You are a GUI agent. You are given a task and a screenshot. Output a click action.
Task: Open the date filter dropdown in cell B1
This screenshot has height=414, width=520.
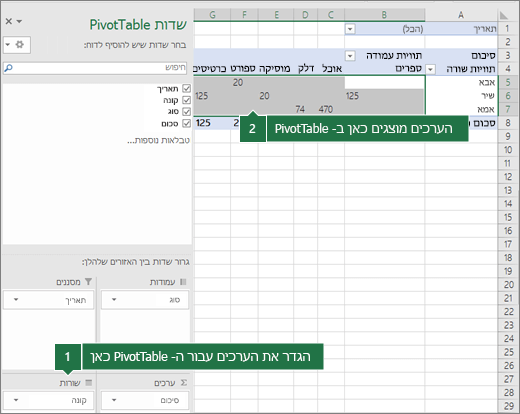click(x=350, y=29)
